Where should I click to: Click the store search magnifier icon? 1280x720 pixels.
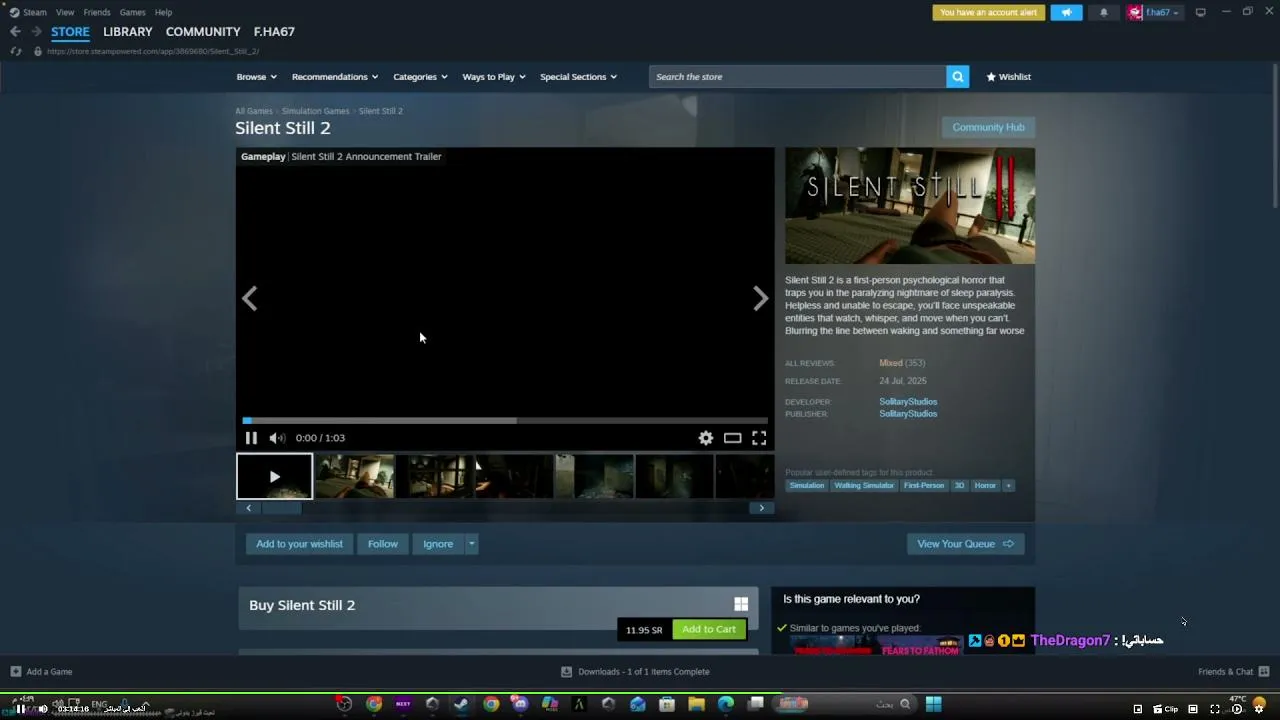pyautogui.click(x=957, y=77)
